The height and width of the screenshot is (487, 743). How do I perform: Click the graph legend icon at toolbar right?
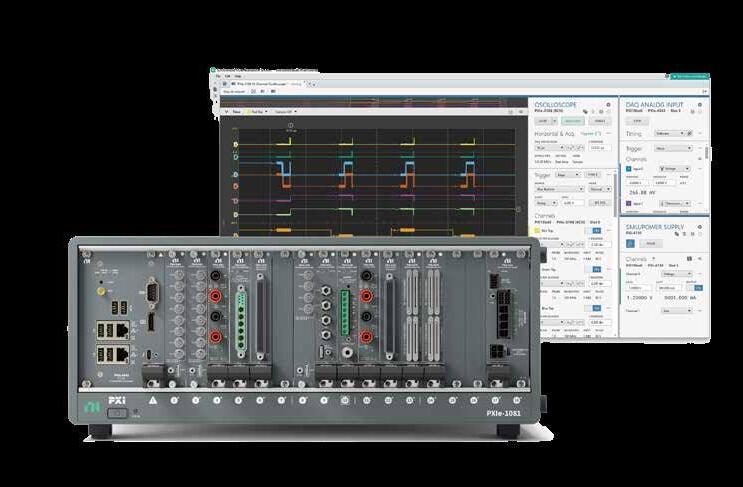pyautogui.click(x=521, y=112)
